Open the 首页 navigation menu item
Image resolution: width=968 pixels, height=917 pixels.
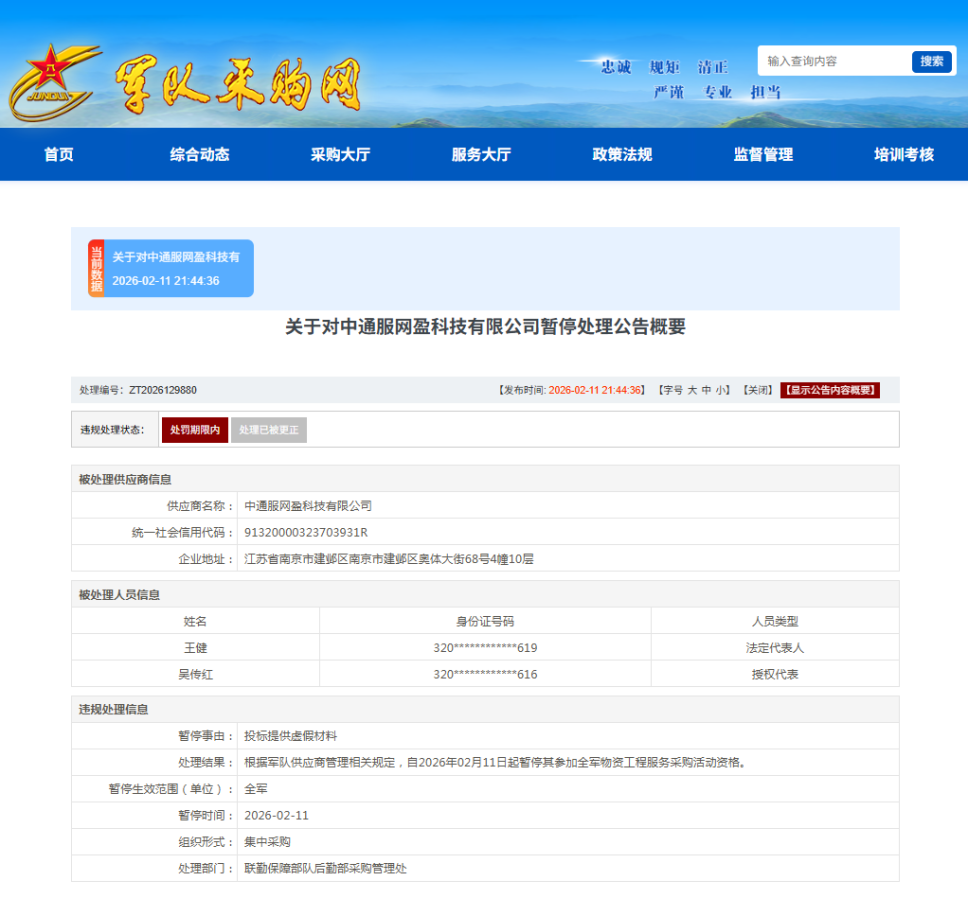coord(59,154)
